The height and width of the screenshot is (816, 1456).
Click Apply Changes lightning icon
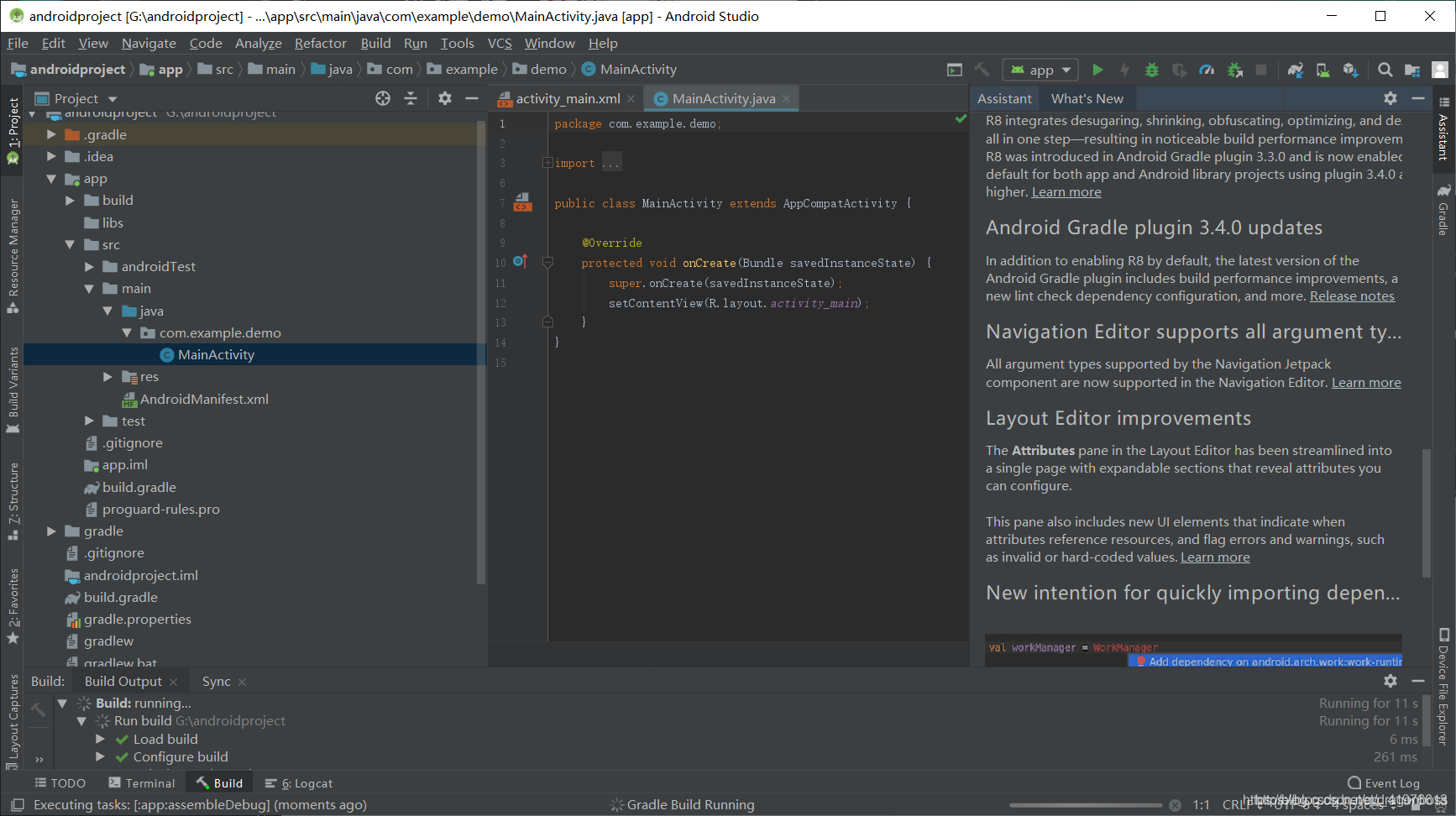1125,70
